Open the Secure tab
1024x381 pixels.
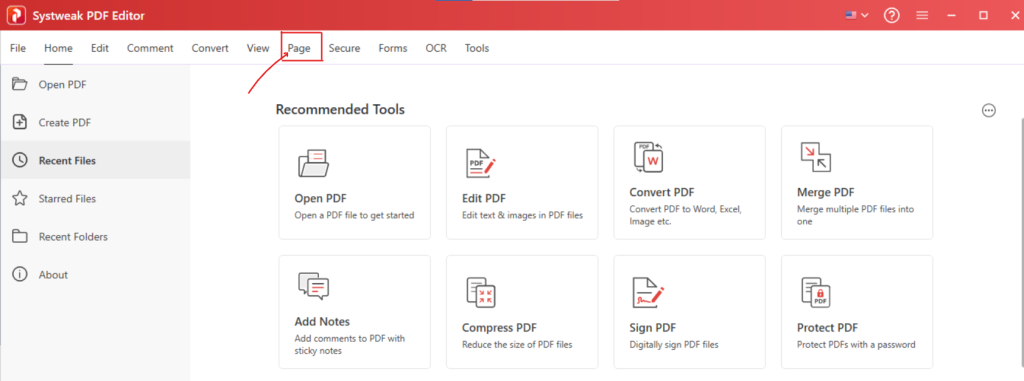[x=344, y=48]
